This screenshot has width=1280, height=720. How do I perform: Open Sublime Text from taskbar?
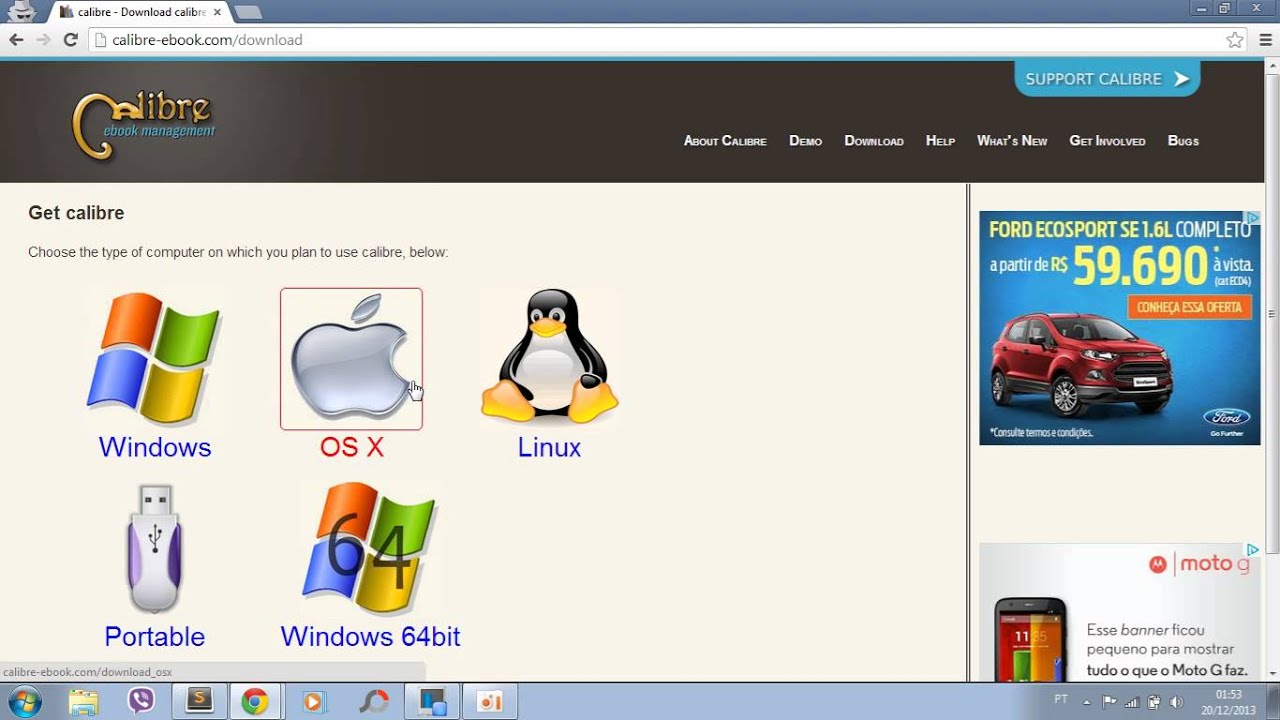click(x=200, y=702)
